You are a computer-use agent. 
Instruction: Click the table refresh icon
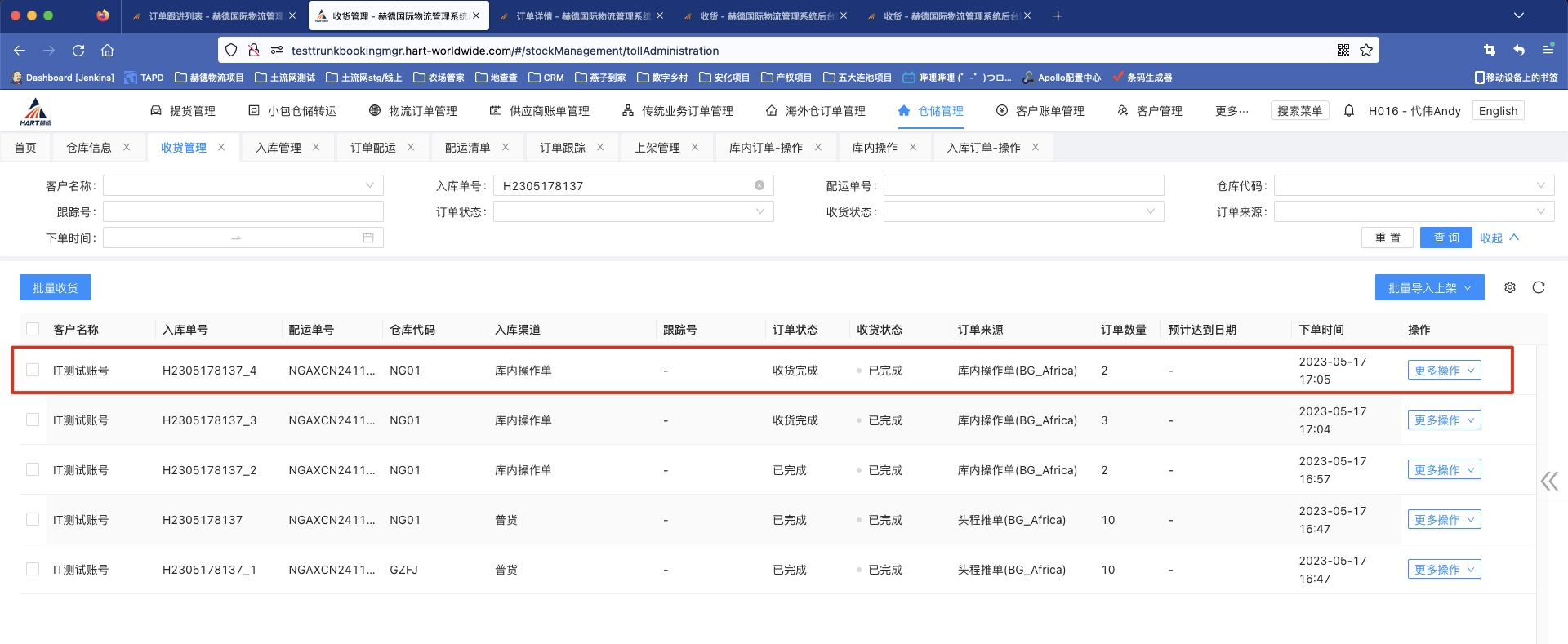pyautogui.click(x=1539, y=287)
